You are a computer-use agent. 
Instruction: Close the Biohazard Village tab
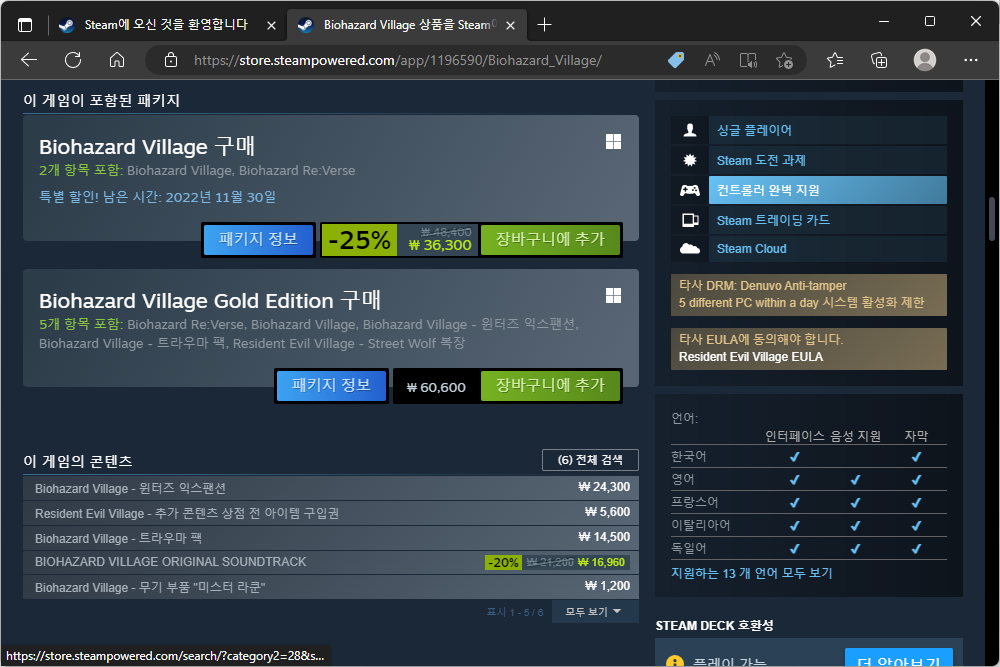pos(510,26)
